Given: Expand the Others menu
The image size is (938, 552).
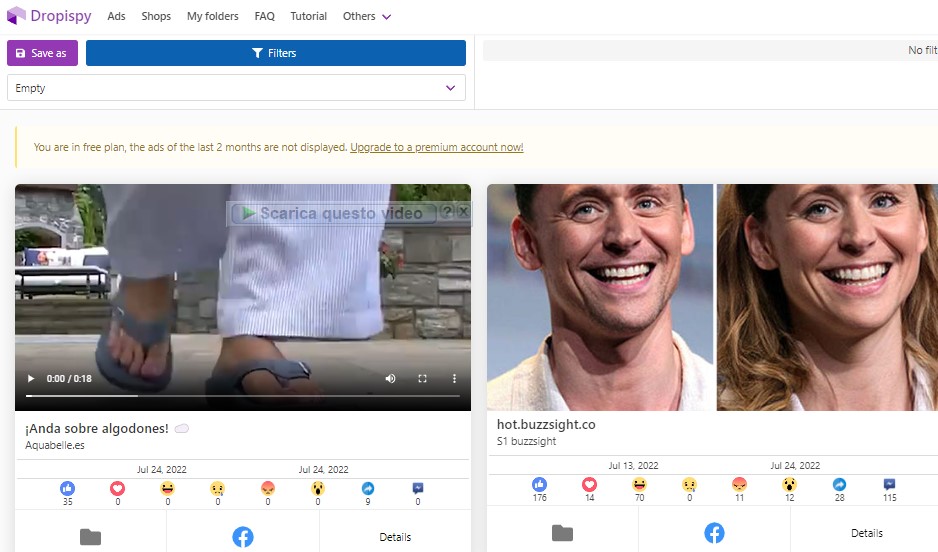Looking at the screenshot, I should (x=366, y=16).
